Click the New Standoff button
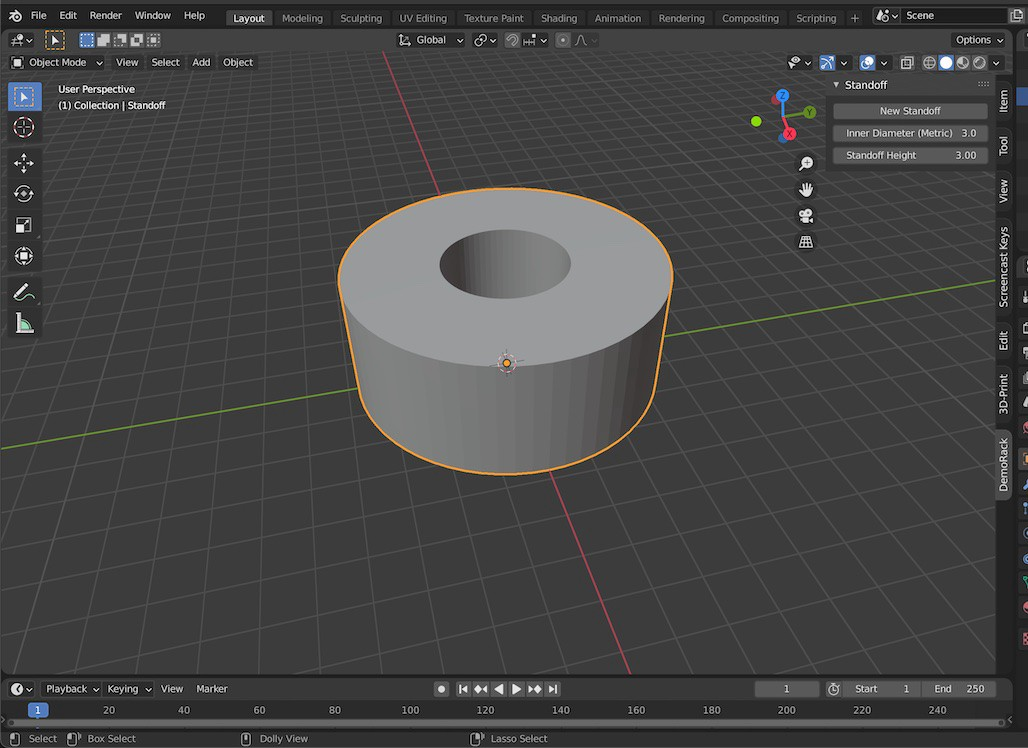 (910, 111)
